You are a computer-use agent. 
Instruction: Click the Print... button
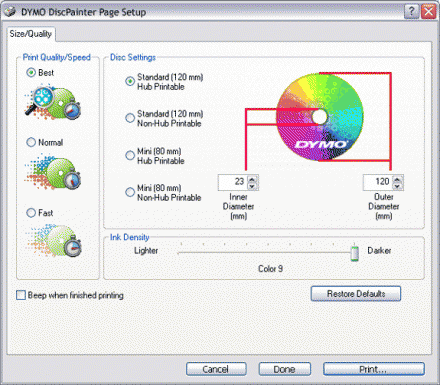tap(373, 369)
